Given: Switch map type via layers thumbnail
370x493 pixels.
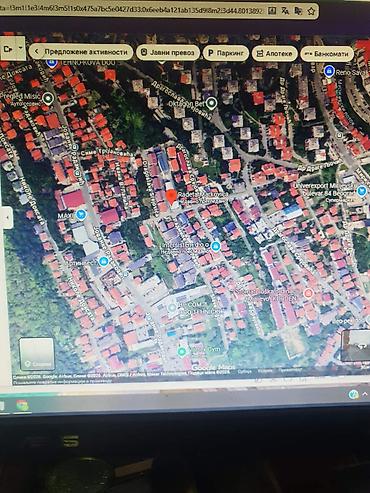Looking at the screenshot, I should point(37,354).
